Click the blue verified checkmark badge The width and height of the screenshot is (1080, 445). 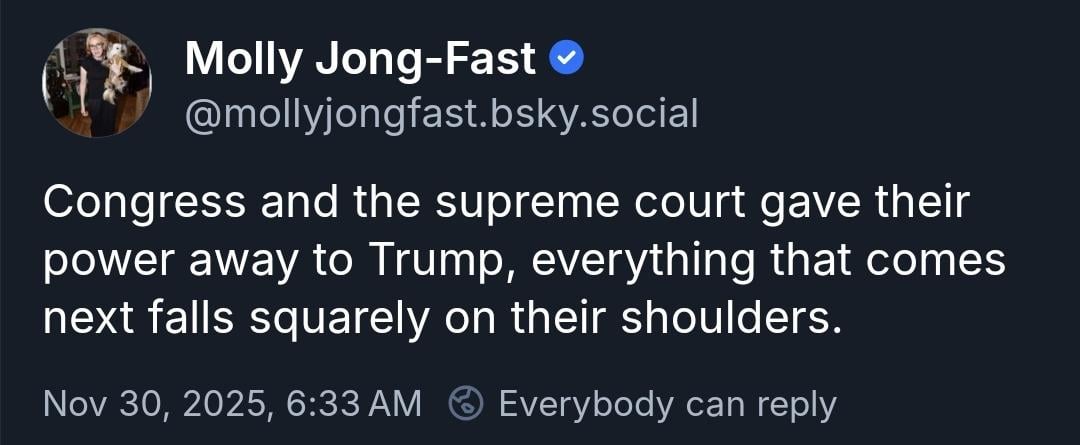tap(568, 61)
